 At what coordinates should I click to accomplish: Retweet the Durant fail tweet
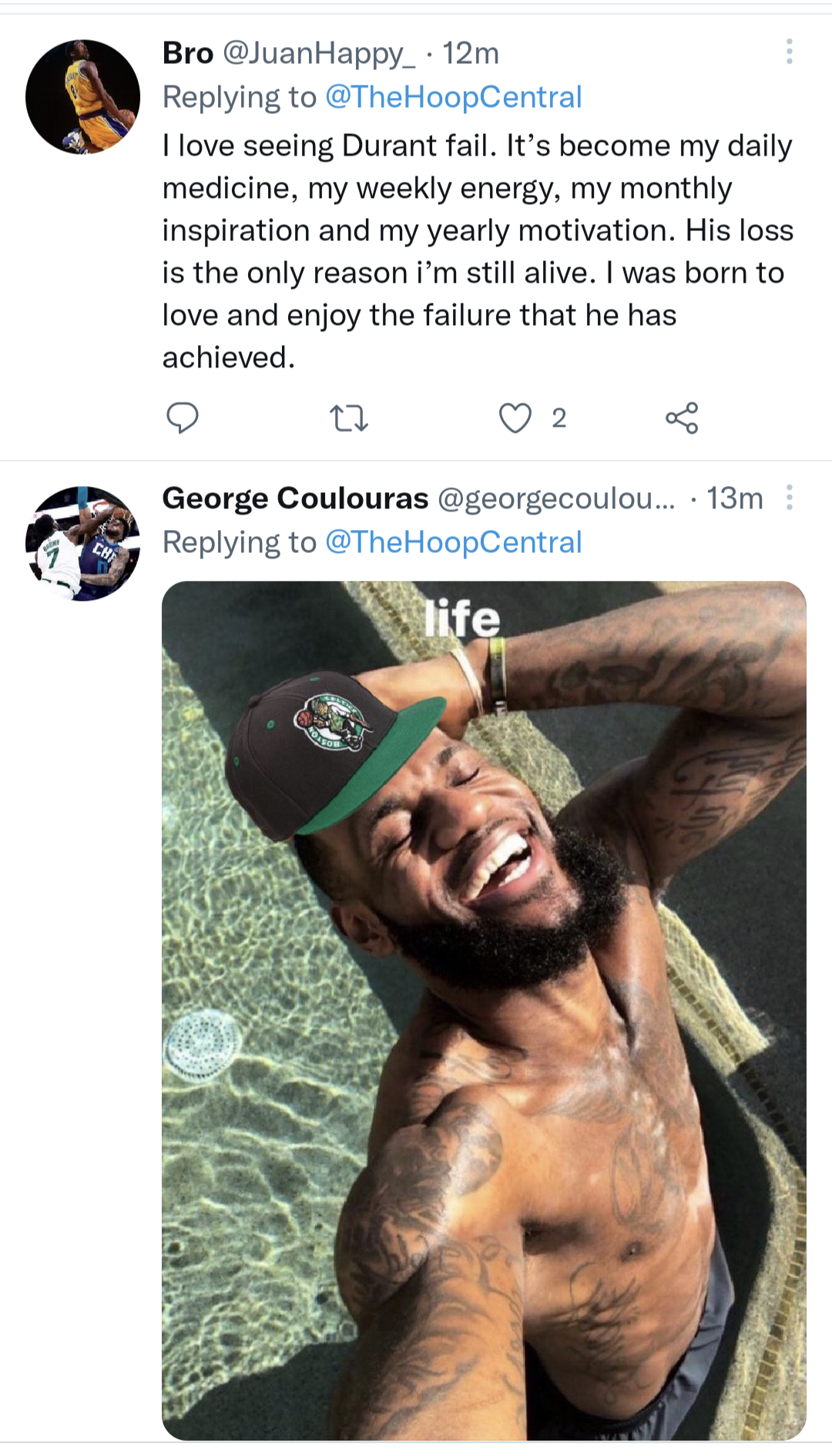point(349,418)
